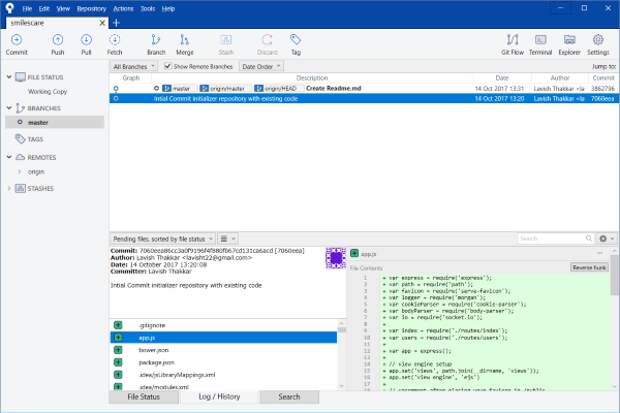Click the author avatar image
This screenshot has height=413, width=620.
(336, 258)
